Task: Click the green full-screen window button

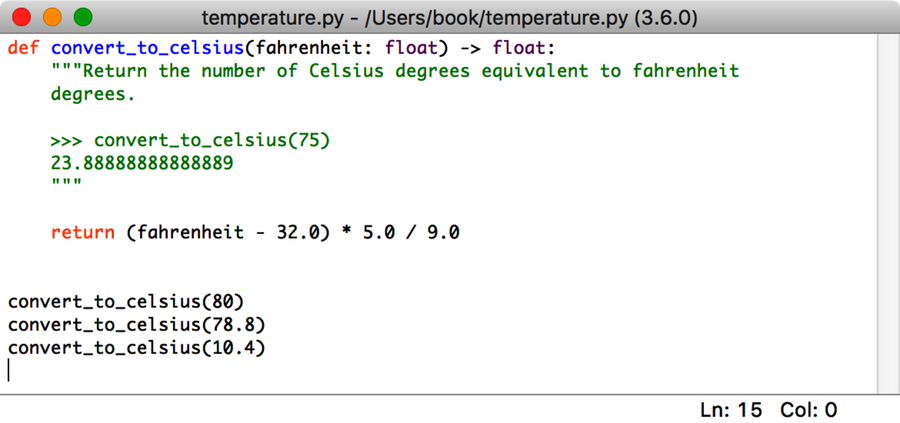Action: click(x=82, y=17)
